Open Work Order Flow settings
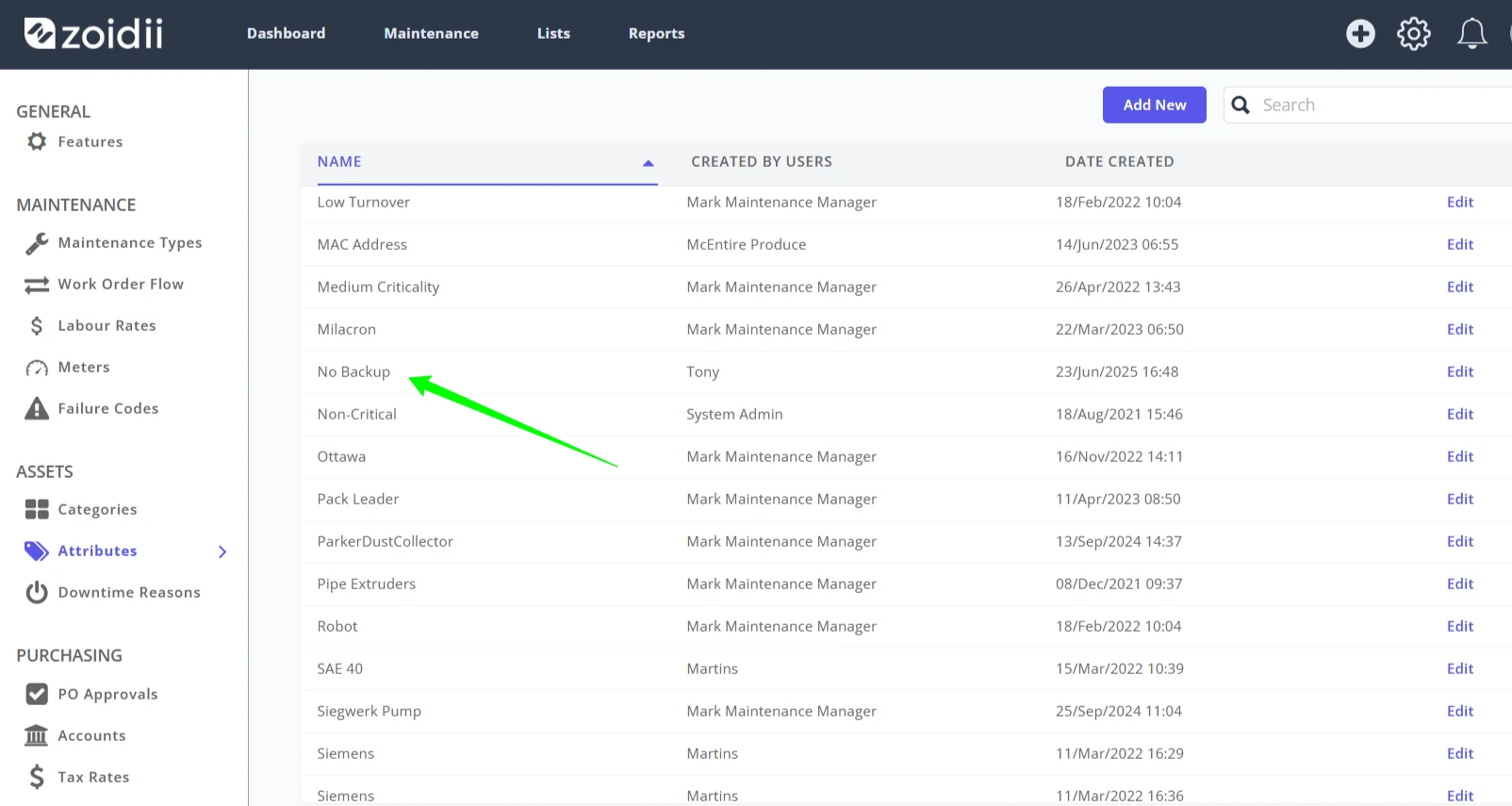The width and height of the screenshot is (1512, 806). click(x=121, y=285)
